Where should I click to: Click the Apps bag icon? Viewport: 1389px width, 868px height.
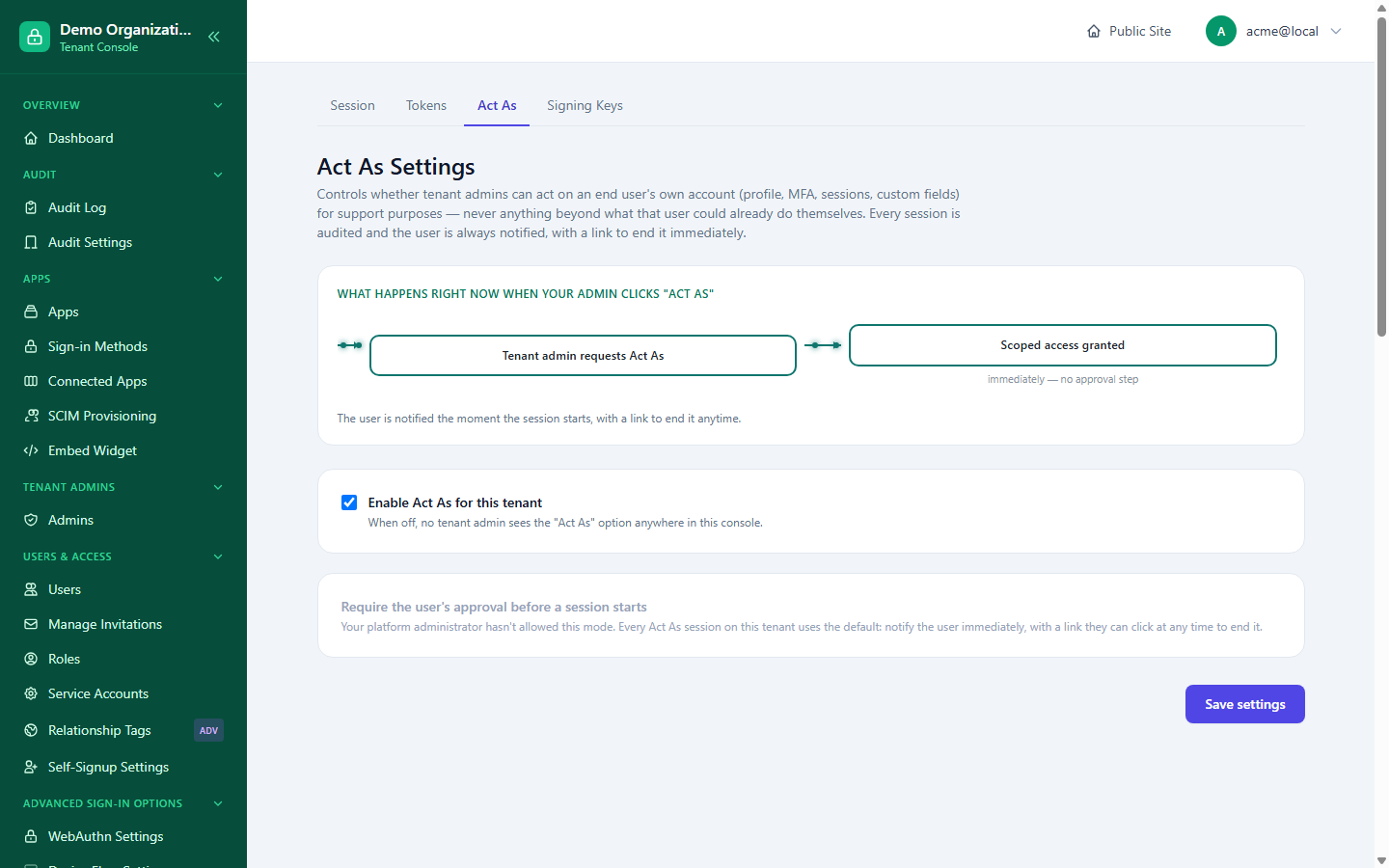[x=31, y=312]
